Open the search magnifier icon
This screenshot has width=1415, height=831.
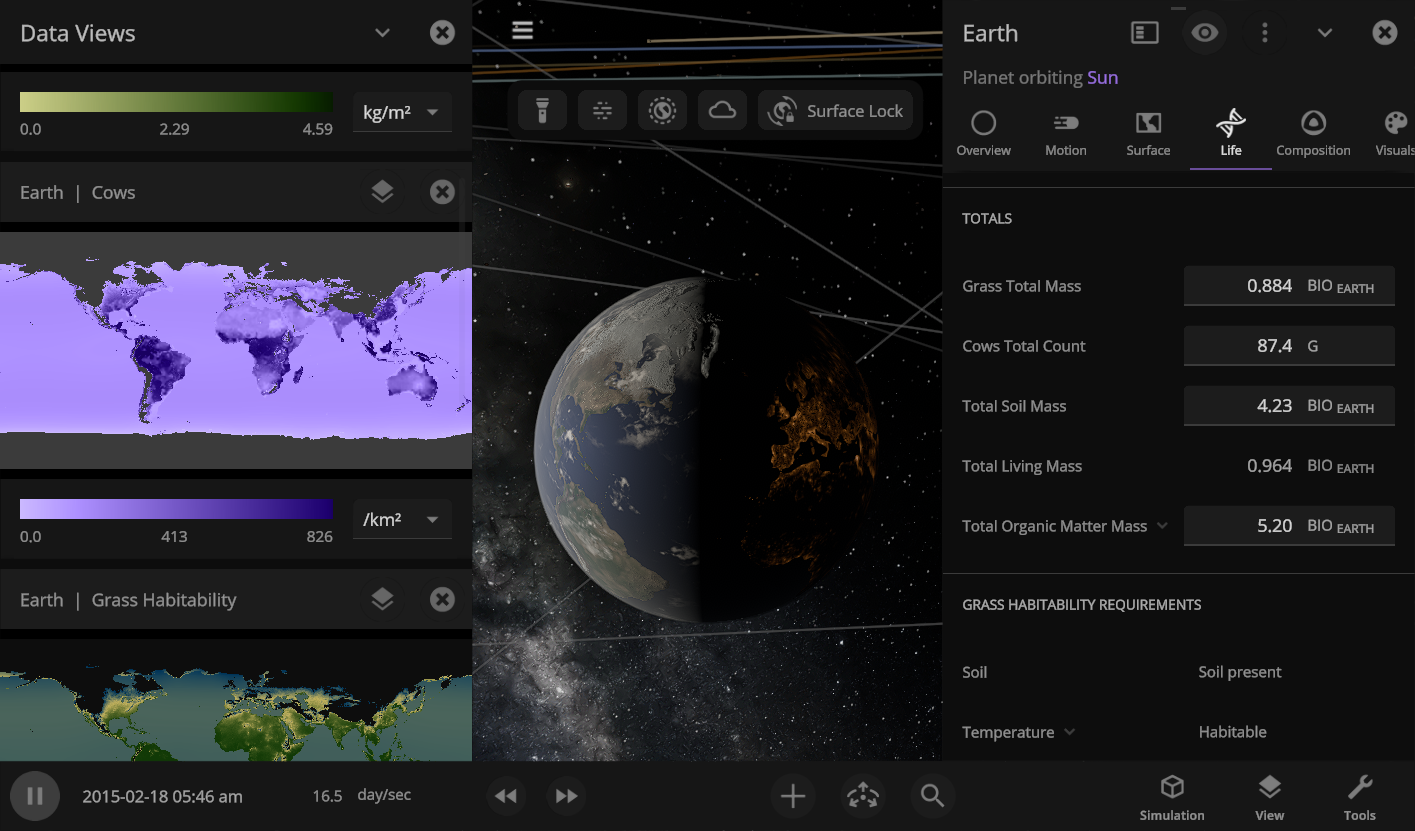[x=932, y=796]
